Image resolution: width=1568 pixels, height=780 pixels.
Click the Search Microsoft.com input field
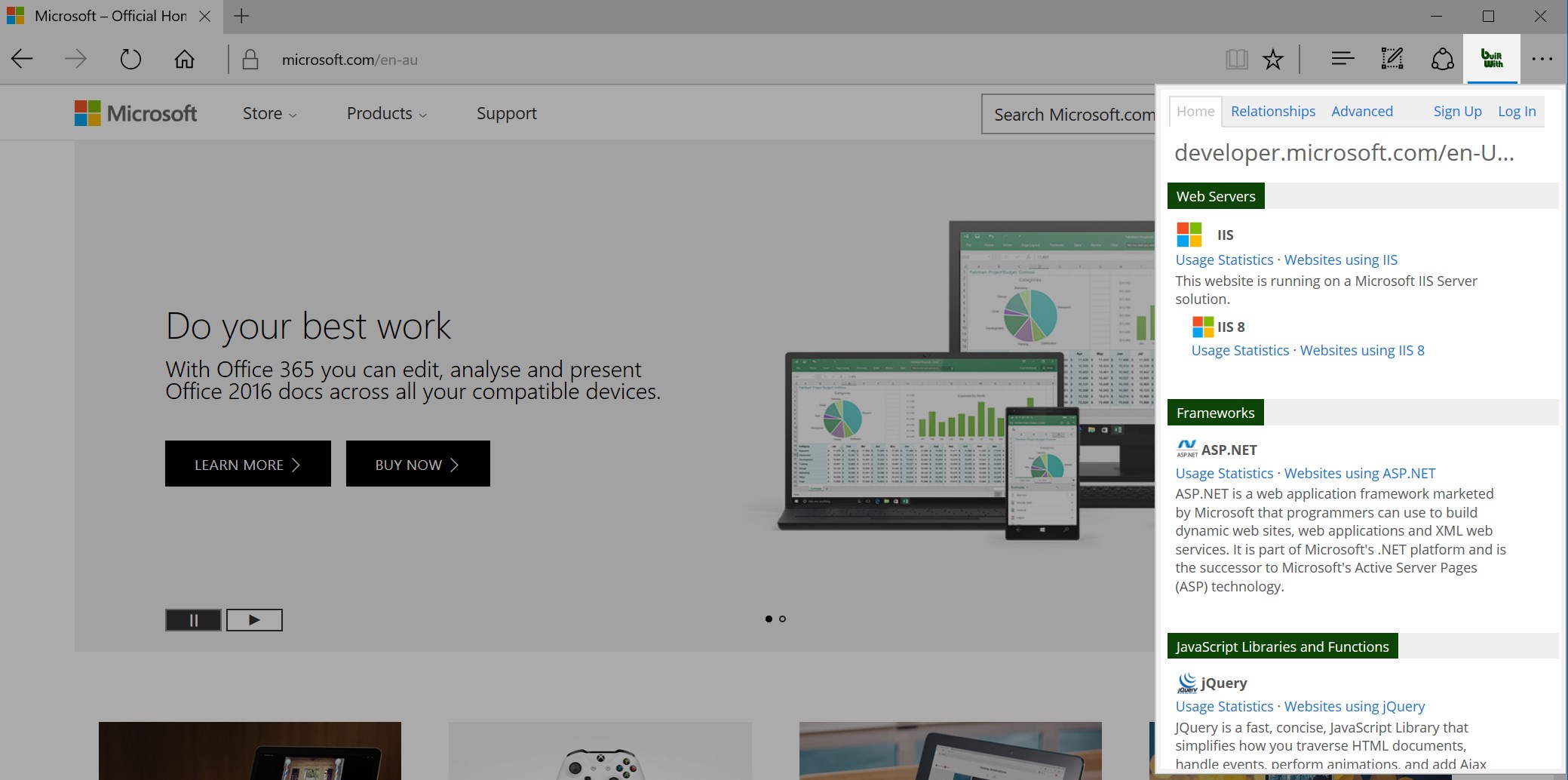click(x=1068, y=114)
